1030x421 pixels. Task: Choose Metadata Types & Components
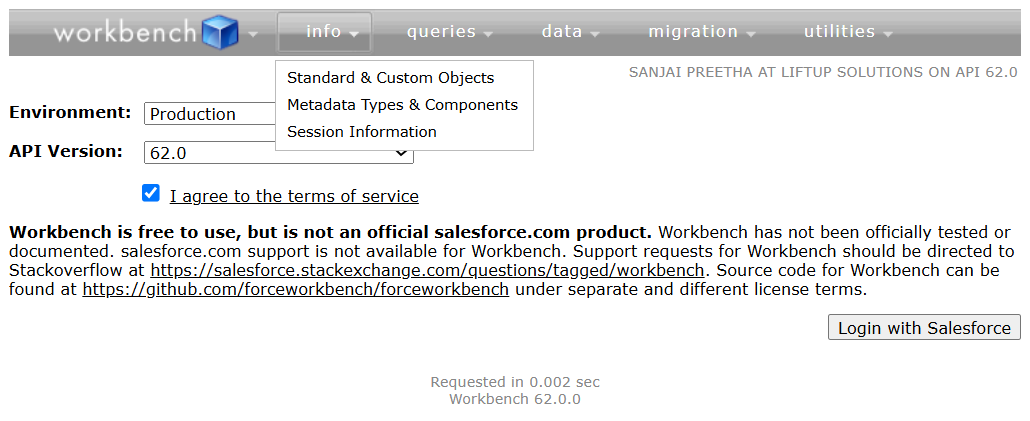(402, 105)
